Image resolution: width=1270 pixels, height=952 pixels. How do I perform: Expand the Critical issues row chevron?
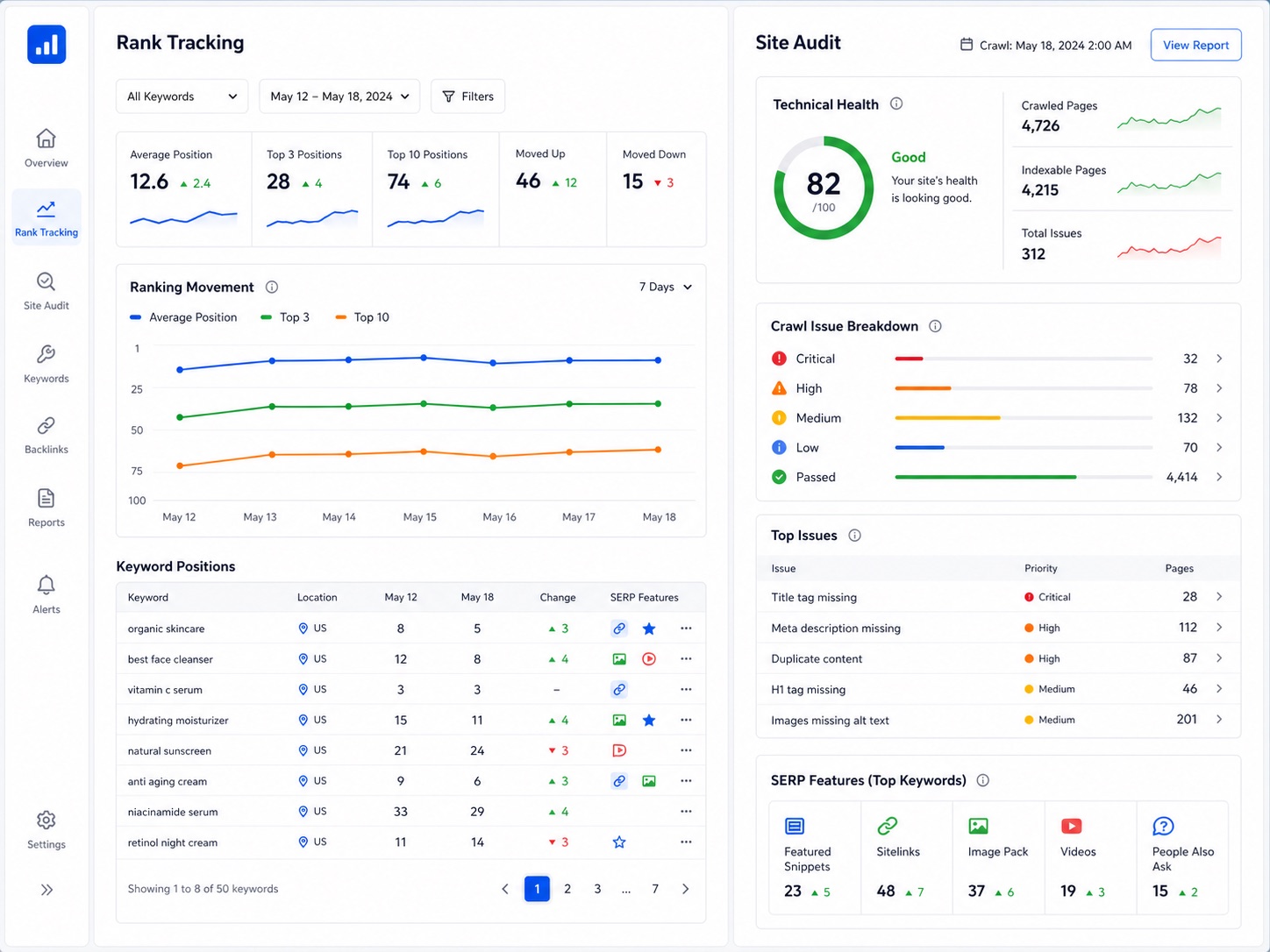[x=1219, y=359]
